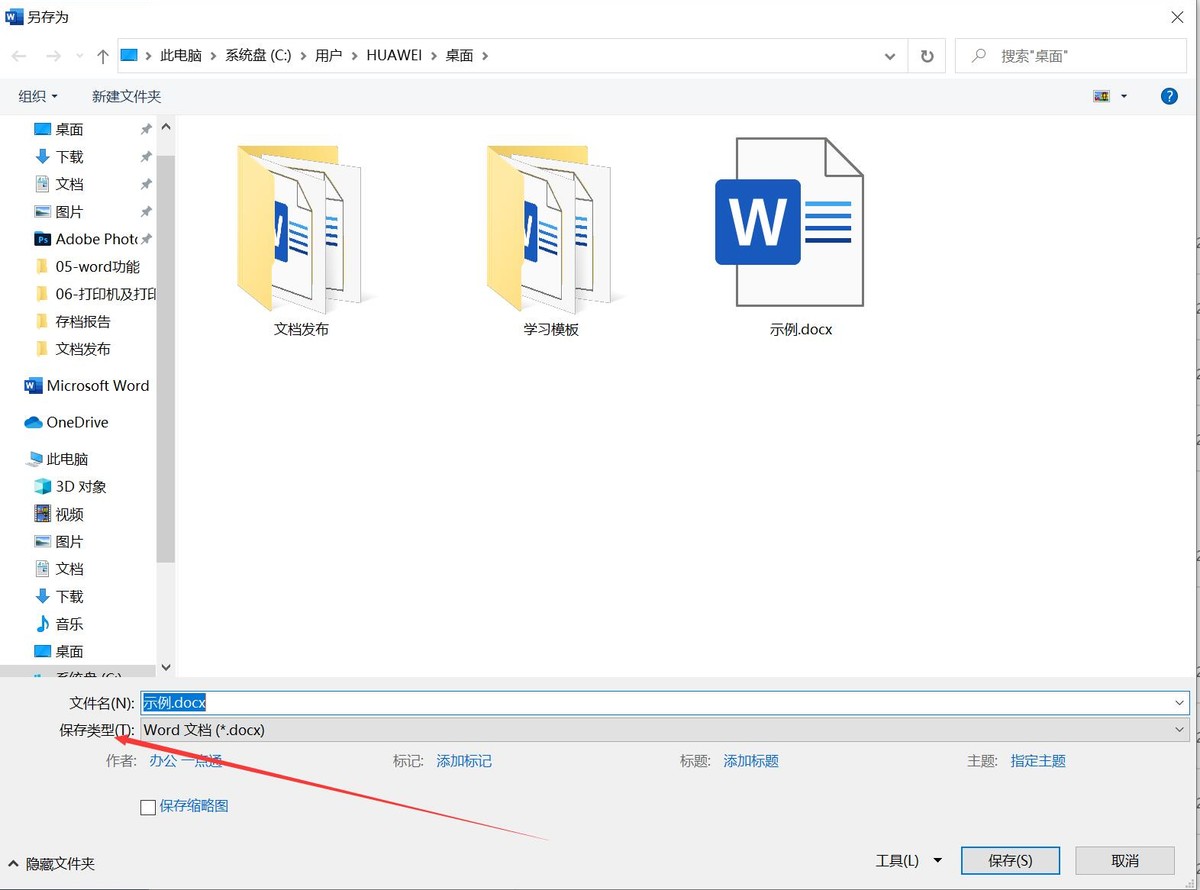This screenshot has width=1200, height=890.
Task: Click the refresh icon in the address bar
Action: click(926, 55)
